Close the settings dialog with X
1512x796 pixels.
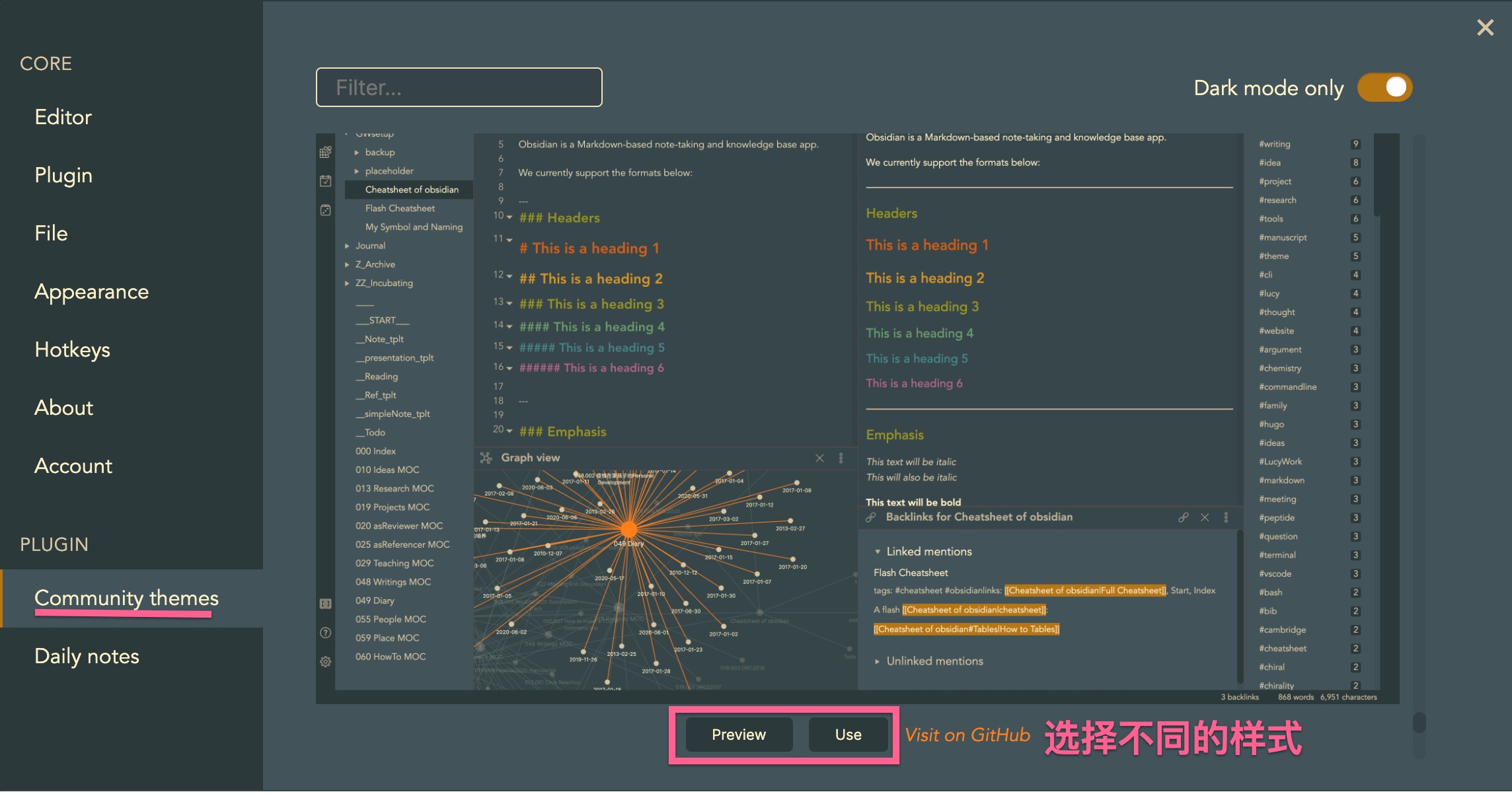pos(1485,28)
